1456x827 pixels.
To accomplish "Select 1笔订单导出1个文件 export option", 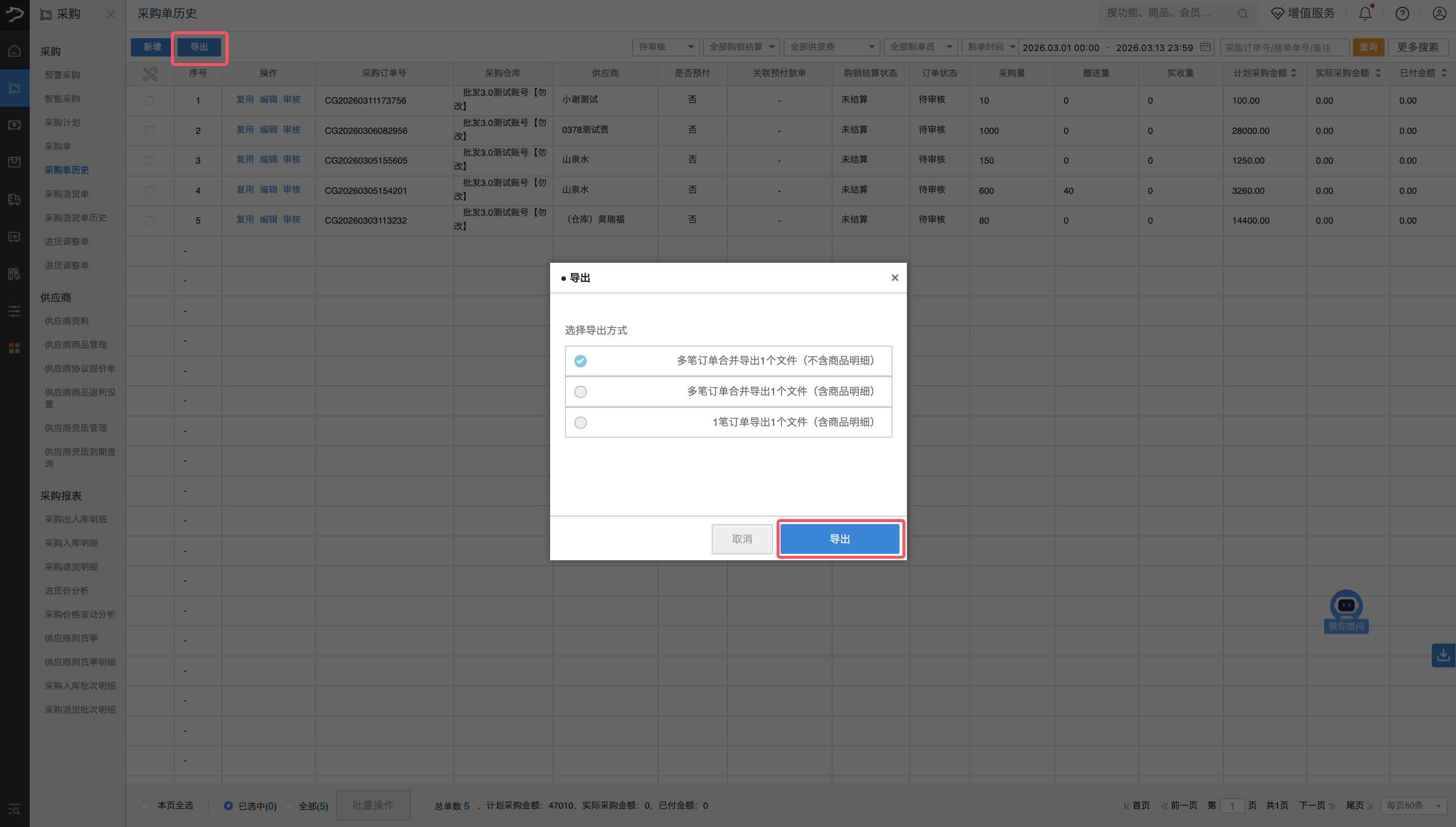I will pos(580,422).
